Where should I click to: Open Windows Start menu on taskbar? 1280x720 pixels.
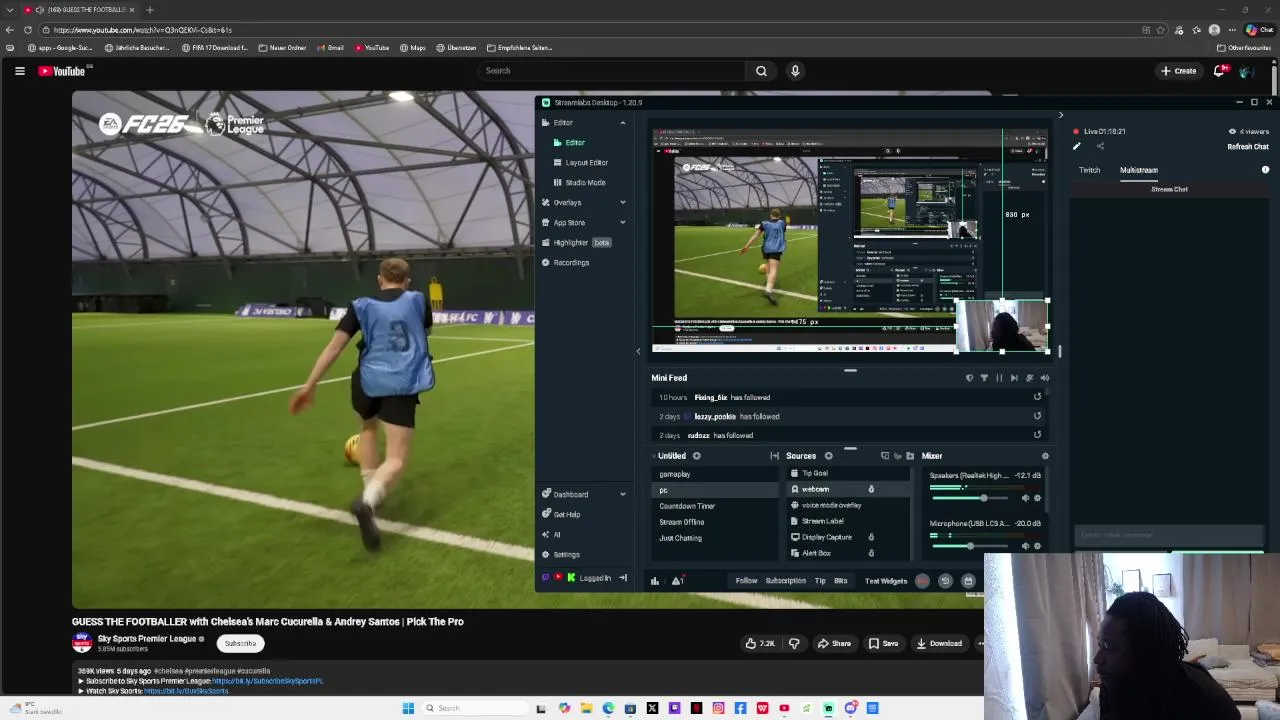[x=408, y=708]
